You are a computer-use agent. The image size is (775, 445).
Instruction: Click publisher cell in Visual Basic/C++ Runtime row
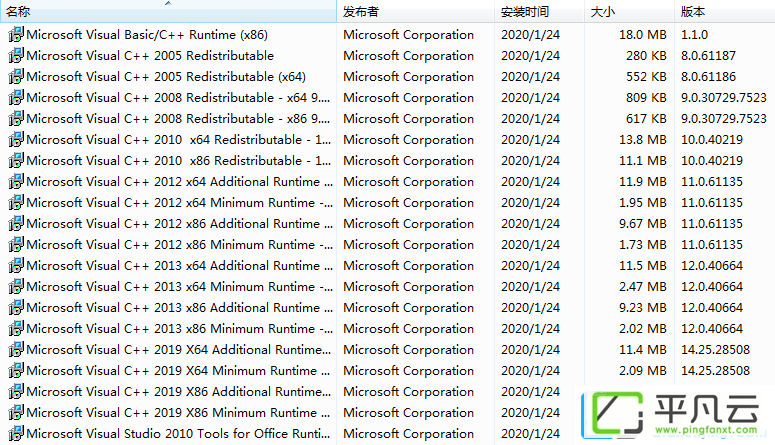tap(408, 35)
